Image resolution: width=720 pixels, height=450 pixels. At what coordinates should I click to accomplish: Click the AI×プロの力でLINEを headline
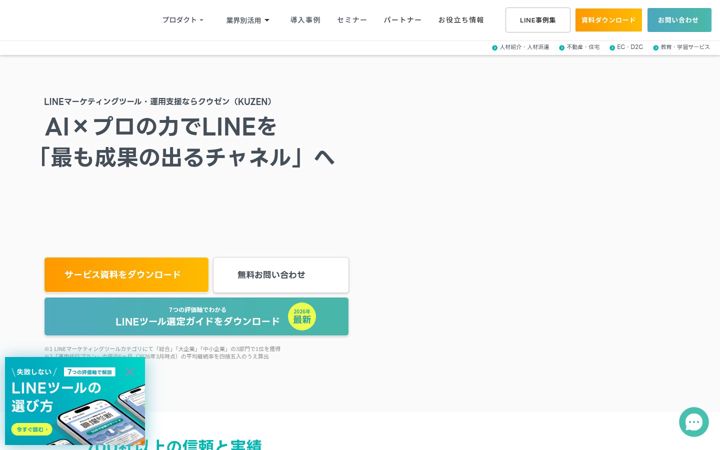click(161, 127)
